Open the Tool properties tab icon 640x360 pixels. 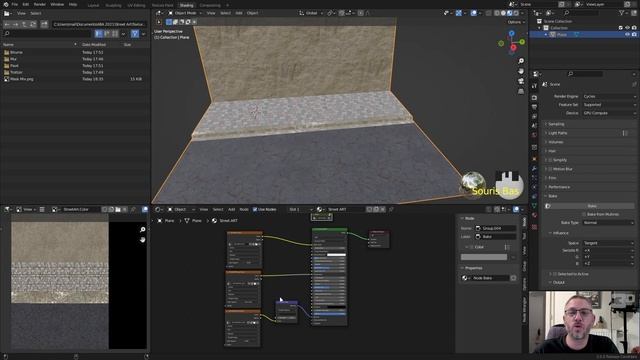tap(534, 86)
